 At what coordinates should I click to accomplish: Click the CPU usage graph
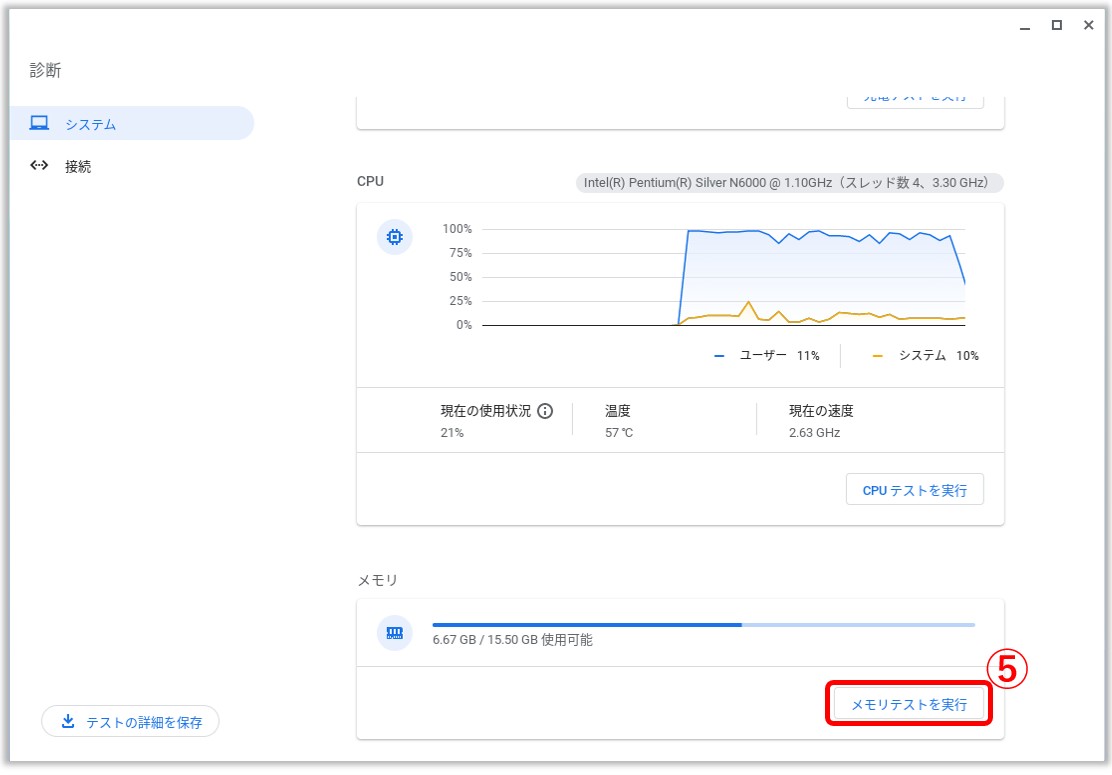point(723,277)
